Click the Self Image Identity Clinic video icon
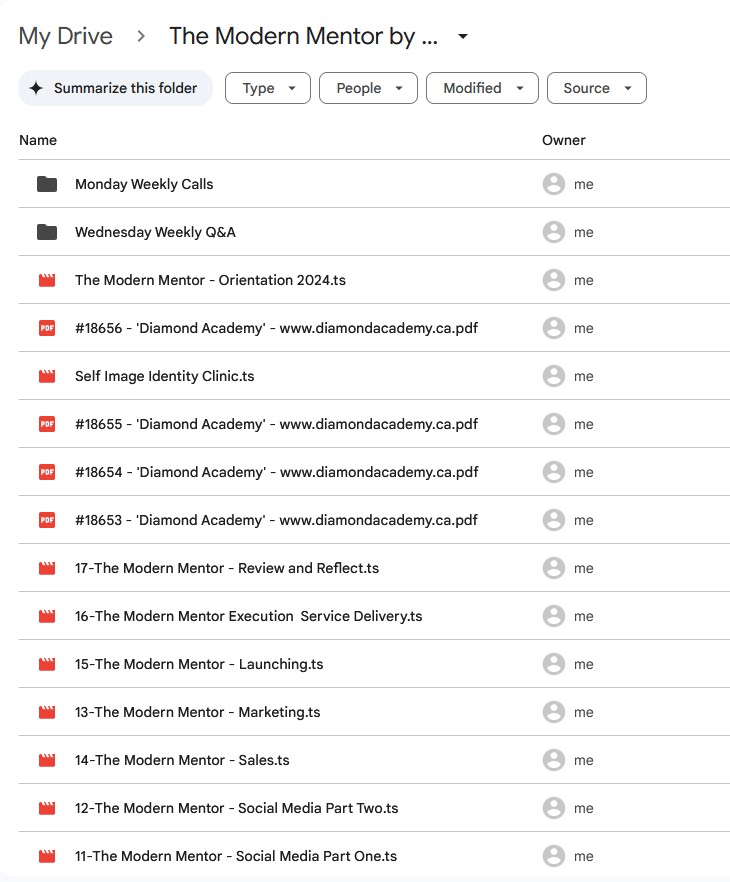The width and height of the screenshot is (730, 882). click(47, 376)
